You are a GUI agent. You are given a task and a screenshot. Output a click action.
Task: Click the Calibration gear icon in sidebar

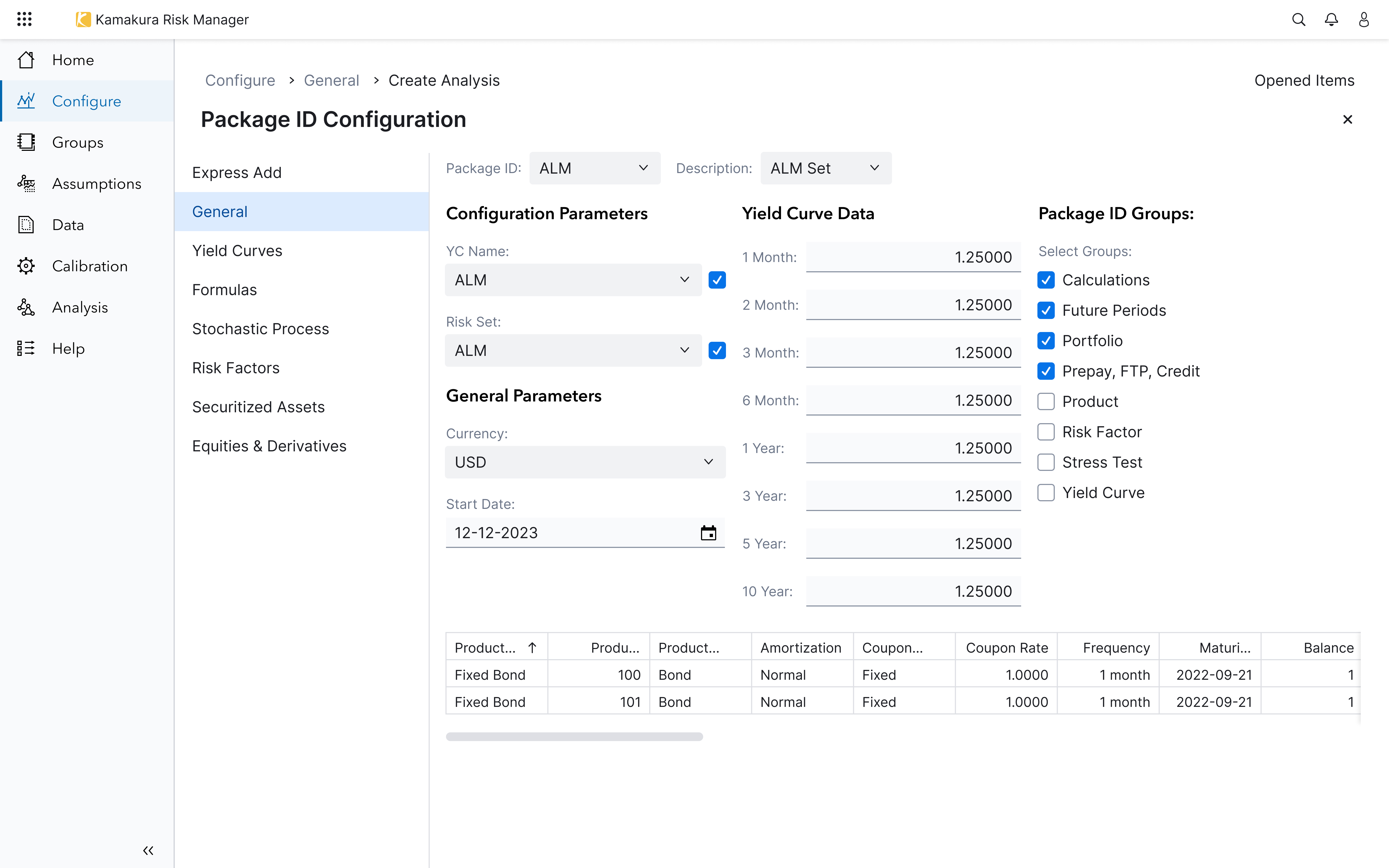point(26,266)
